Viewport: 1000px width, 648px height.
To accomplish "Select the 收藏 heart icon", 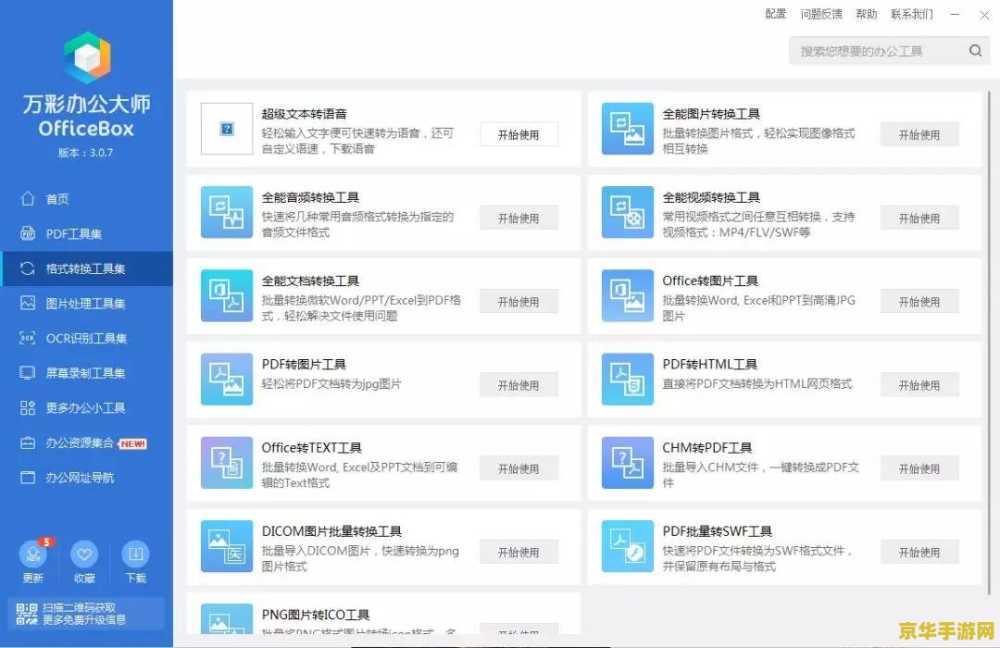I will click(84, 555).
